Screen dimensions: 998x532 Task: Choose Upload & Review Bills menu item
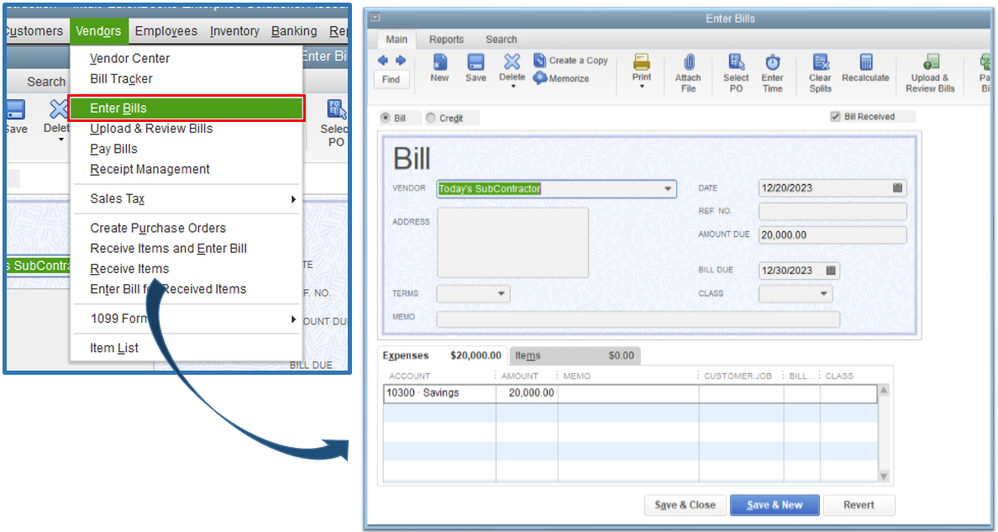151,129
